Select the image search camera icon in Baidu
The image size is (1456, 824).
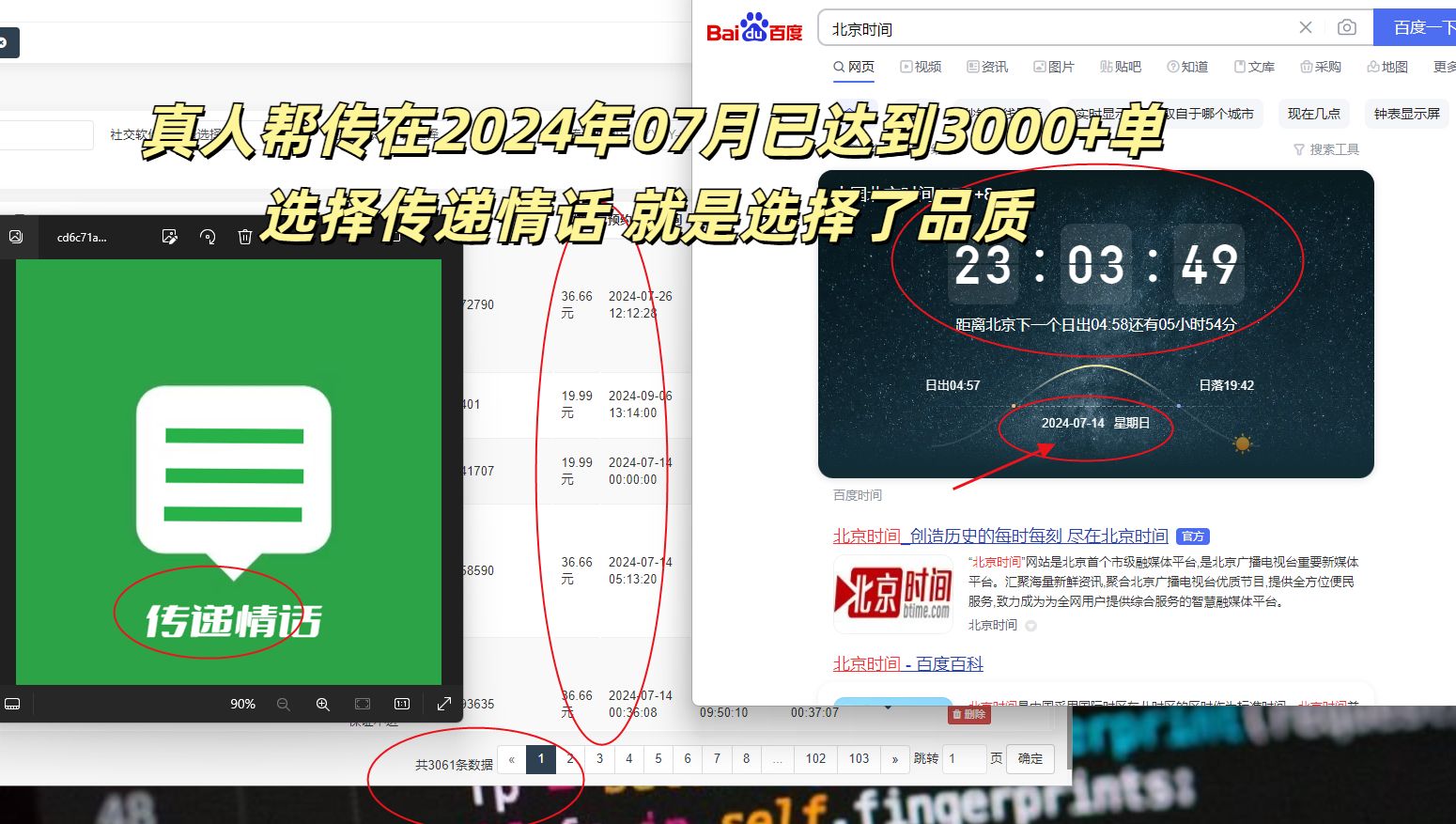[x=1348, y=27]
